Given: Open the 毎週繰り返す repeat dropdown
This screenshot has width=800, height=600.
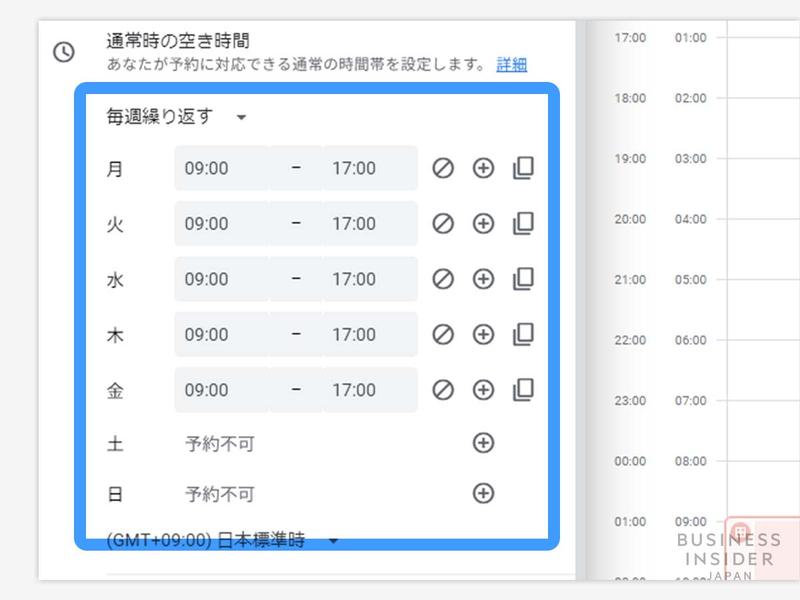Looking at the screenshot, I should click(176, 117).
